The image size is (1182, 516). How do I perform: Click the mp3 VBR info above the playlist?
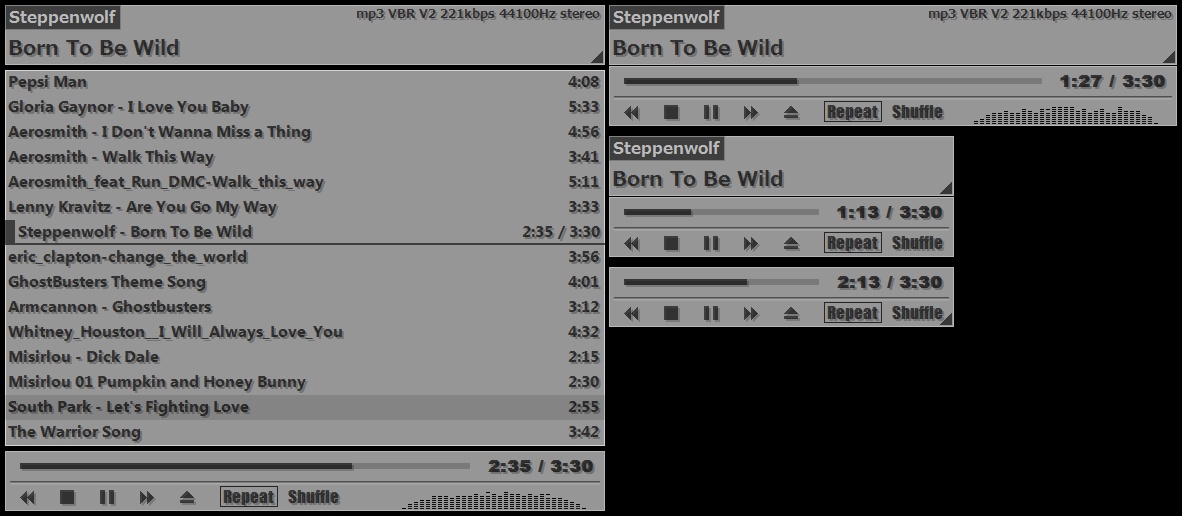479,14
